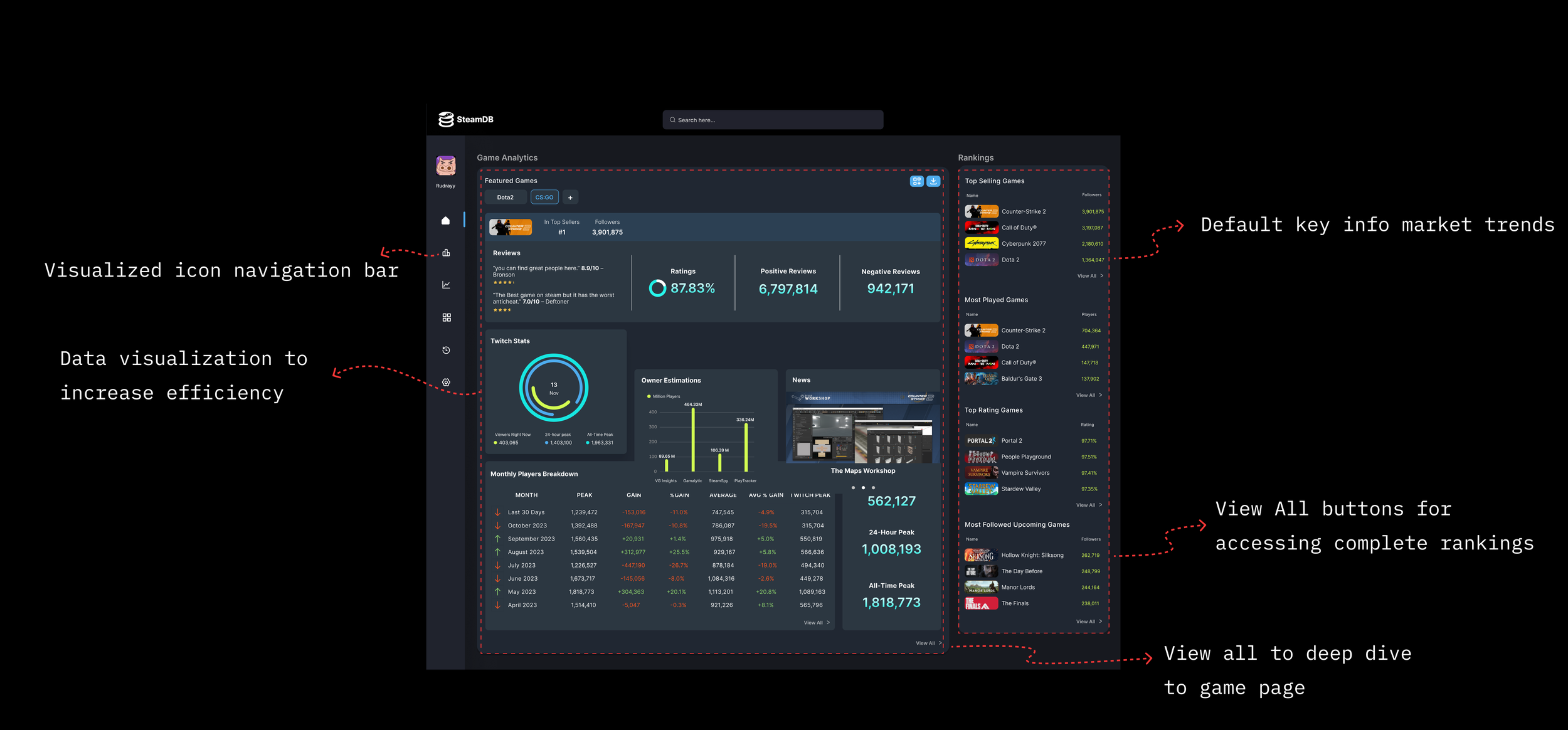Click the middle news carousel dot

pos(863,487)
